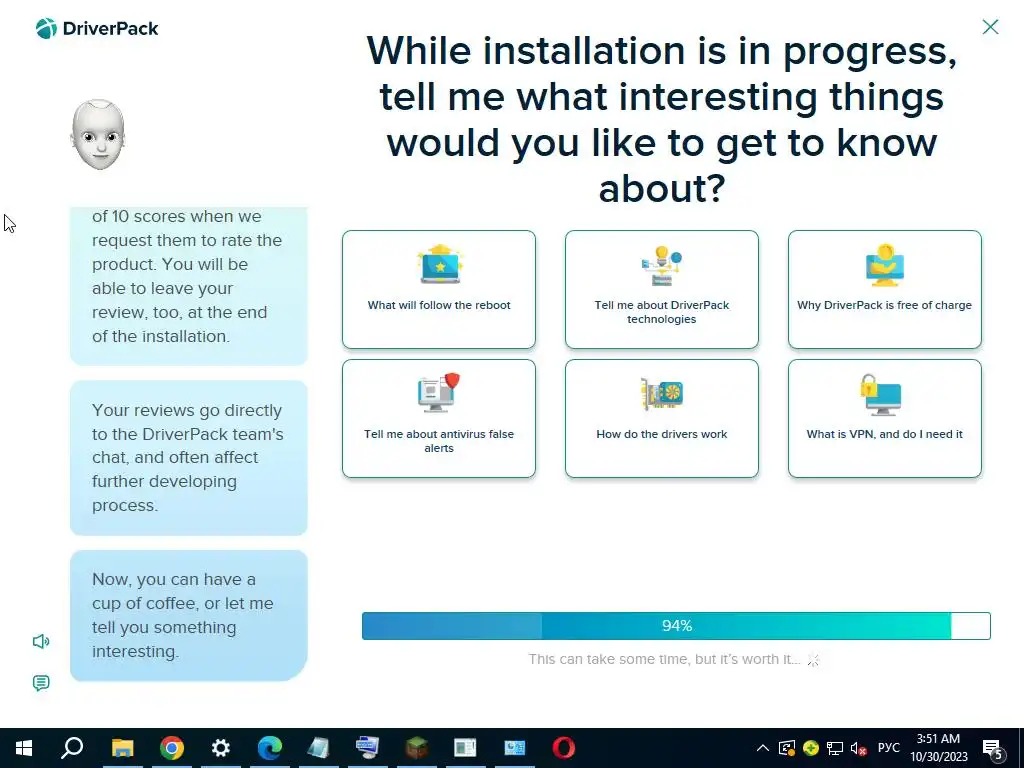The image size is (1024, 768).
Task: Open 'How do the drivers work' card
Action: [662, 419]
